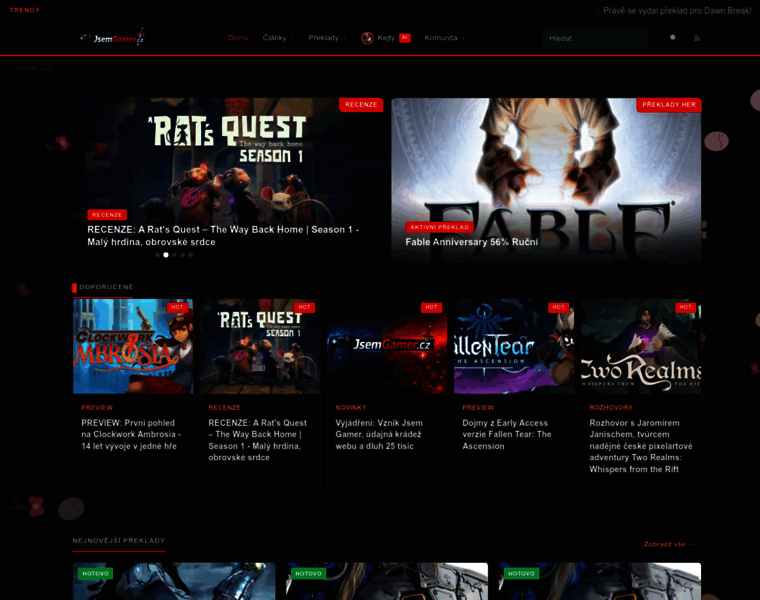
Task: Open first newest translation card image
Action: [x=174, y=581]
